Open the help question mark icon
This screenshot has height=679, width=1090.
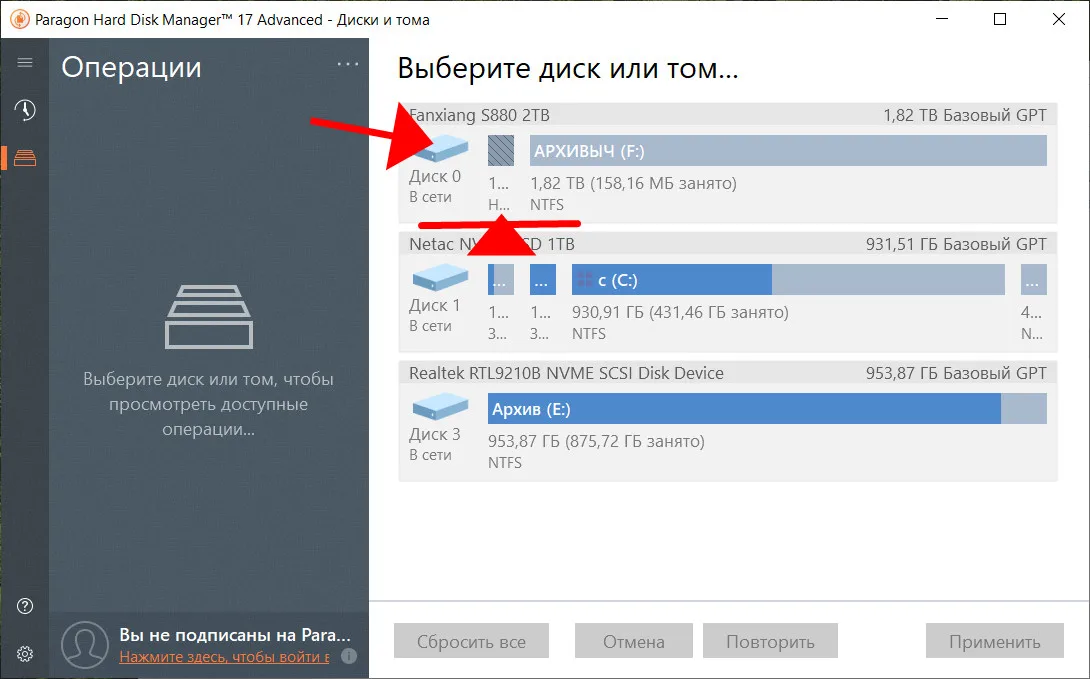point(25,606)
